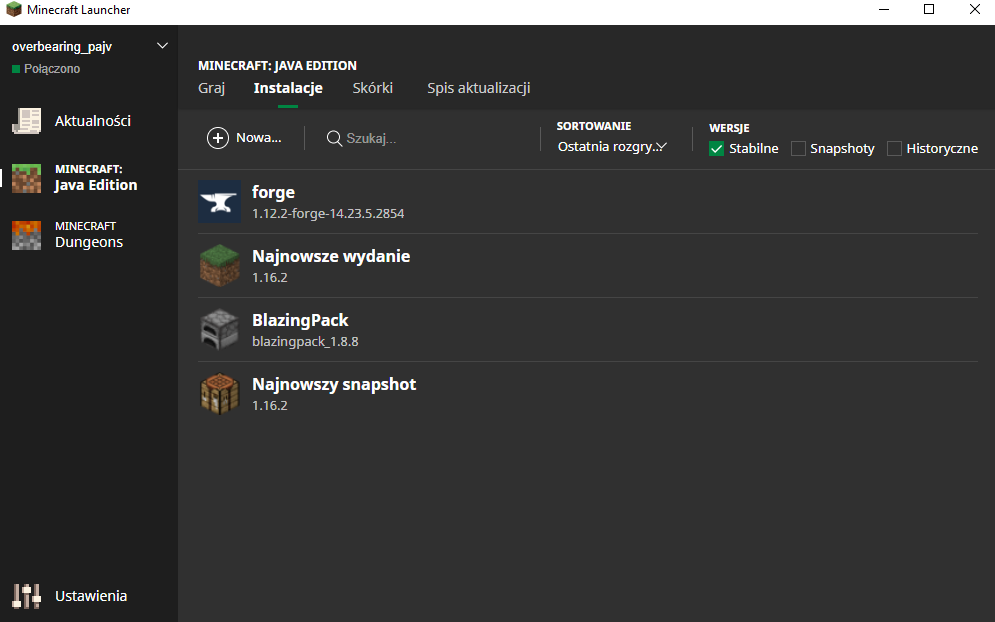995x622 pixels.
Task: Click the 1.12.2-forge-14.23.5.2854 version text
Action: [328, 214]
